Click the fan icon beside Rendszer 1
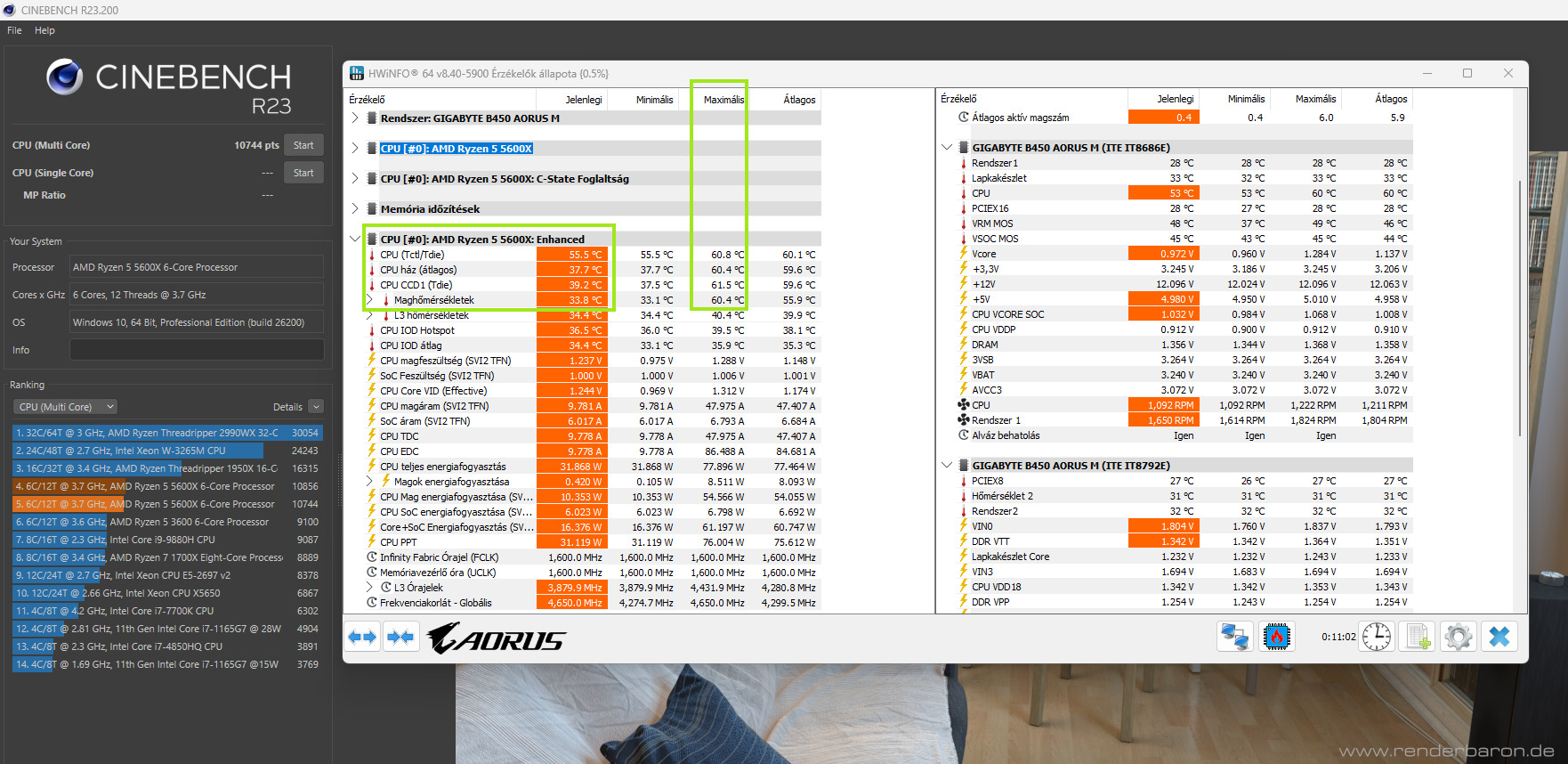Image resolution: width=1568 pixels, height=764 pixels. pyautogui.click(x=963, y=420)
